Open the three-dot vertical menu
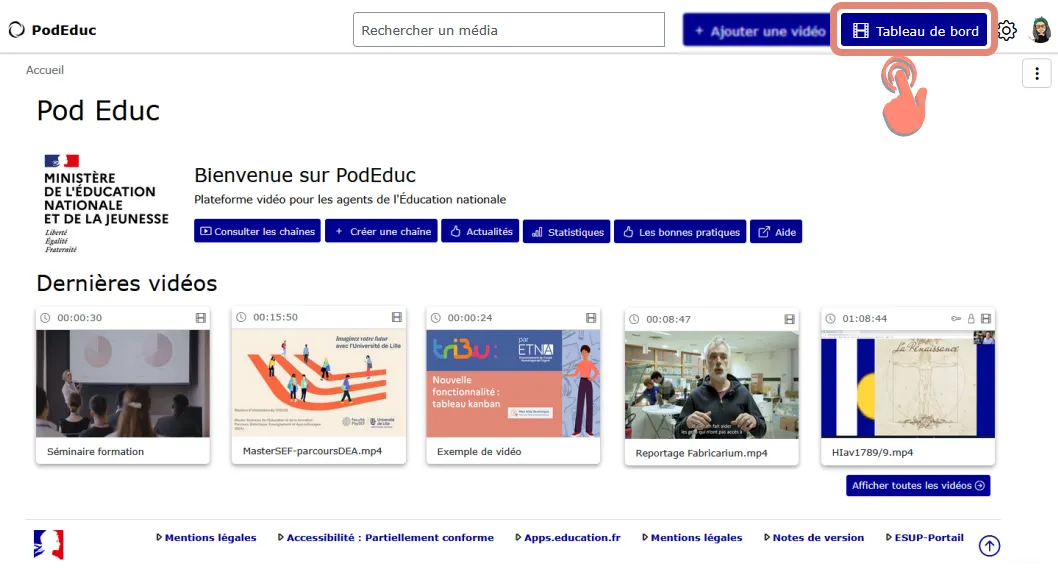1058x570 pixels. [1037, 73]
